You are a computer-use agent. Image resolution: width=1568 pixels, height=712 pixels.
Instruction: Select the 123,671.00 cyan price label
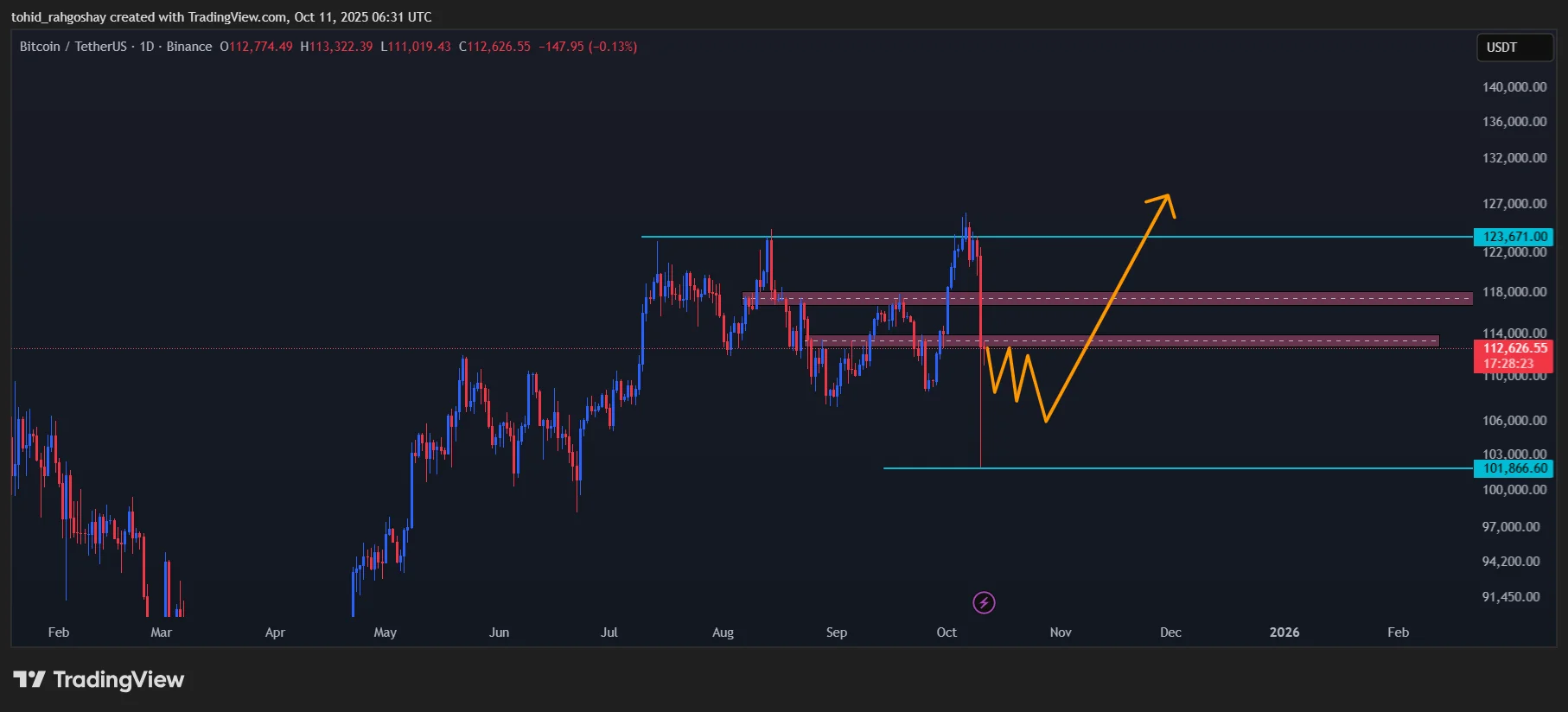(1514, 237)
